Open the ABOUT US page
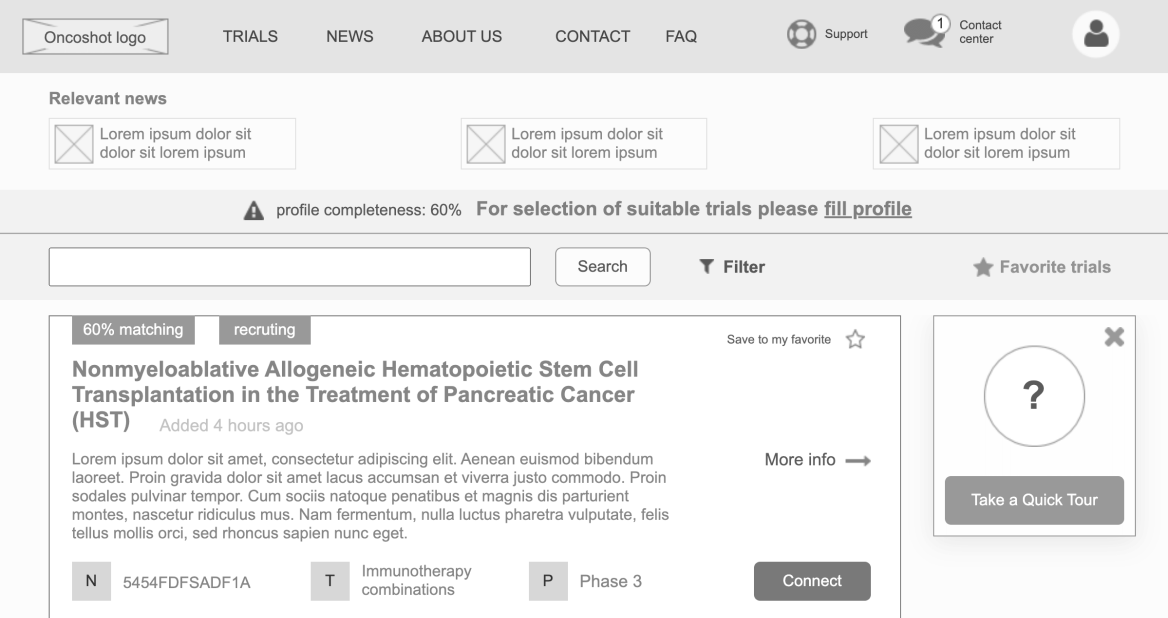 [x=462, y=36]
